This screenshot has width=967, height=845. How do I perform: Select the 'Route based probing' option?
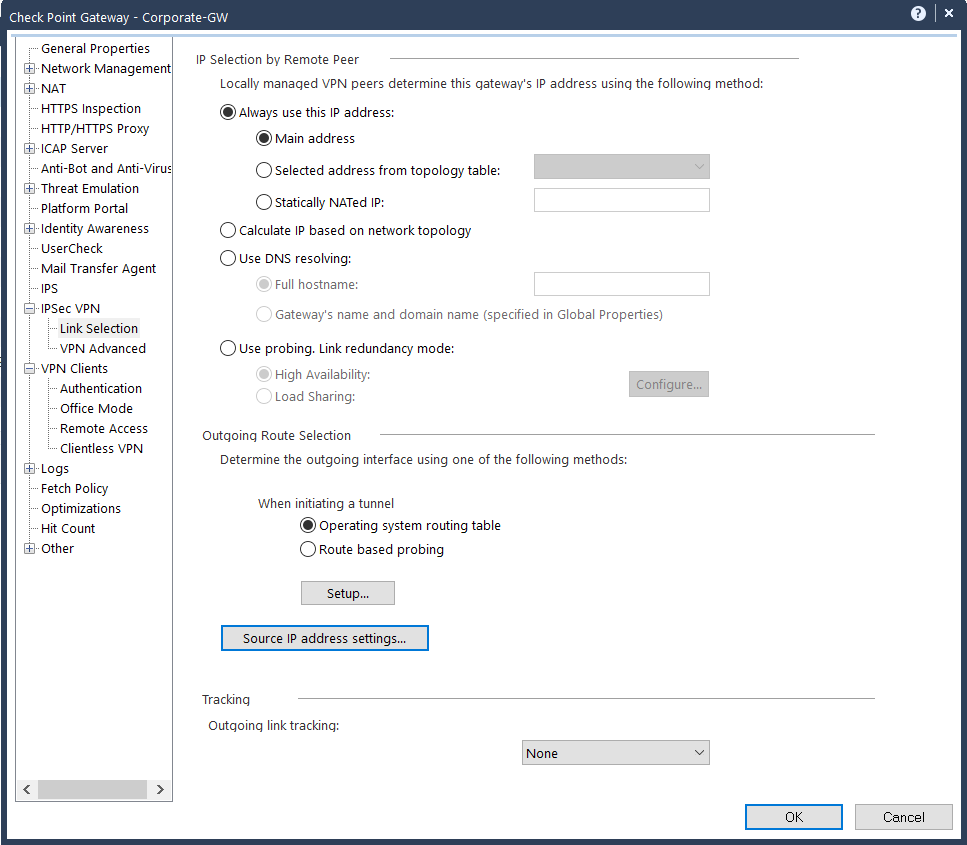(x=308, y=549)
